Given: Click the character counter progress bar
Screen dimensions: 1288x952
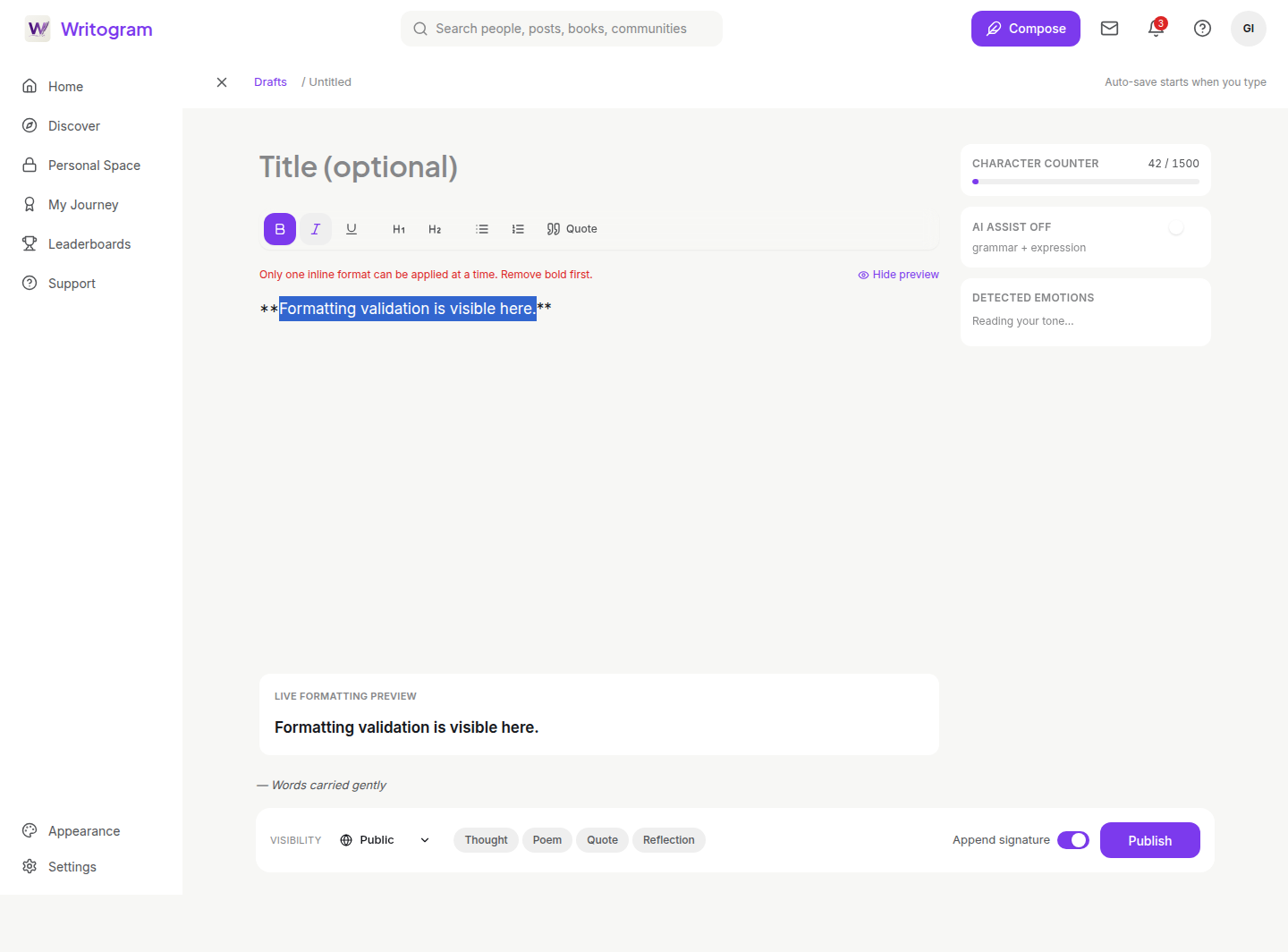Looking at the screenshot, I should 1086,182.
